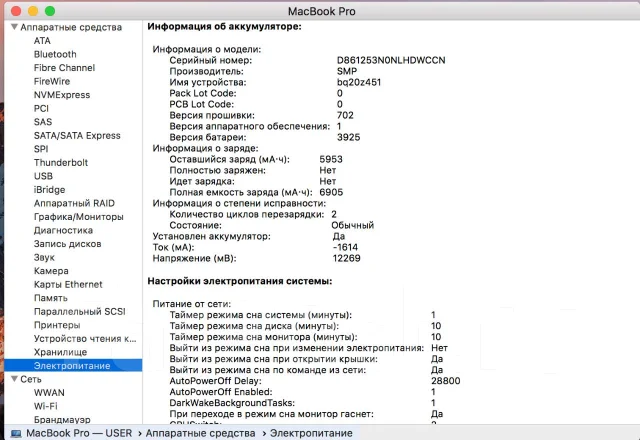Open the Камера sidebar entry
The height and width of the screenshot is (440, 640).
[x=51, y=271]
